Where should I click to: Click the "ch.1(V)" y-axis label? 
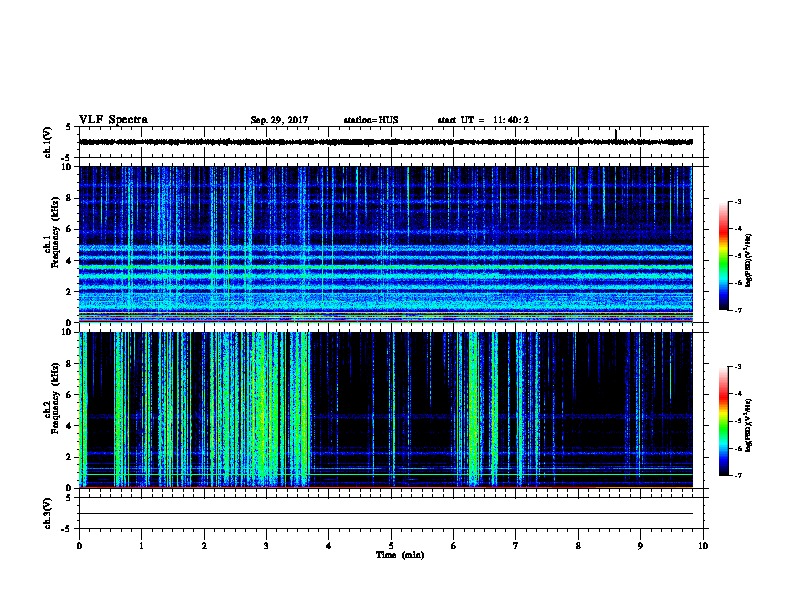point(48,142)
